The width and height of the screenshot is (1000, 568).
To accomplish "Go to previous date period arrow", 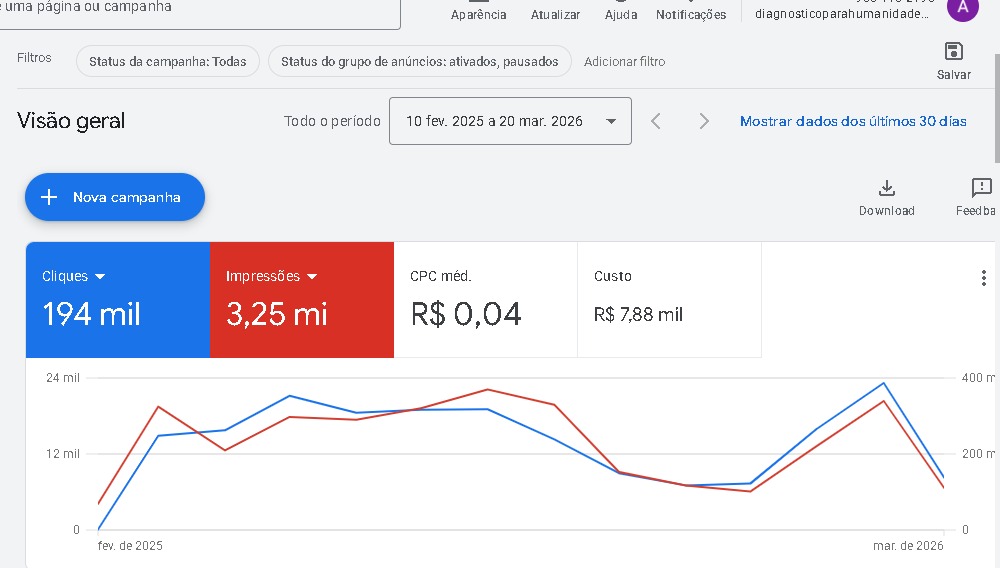I will coord(656,121).
